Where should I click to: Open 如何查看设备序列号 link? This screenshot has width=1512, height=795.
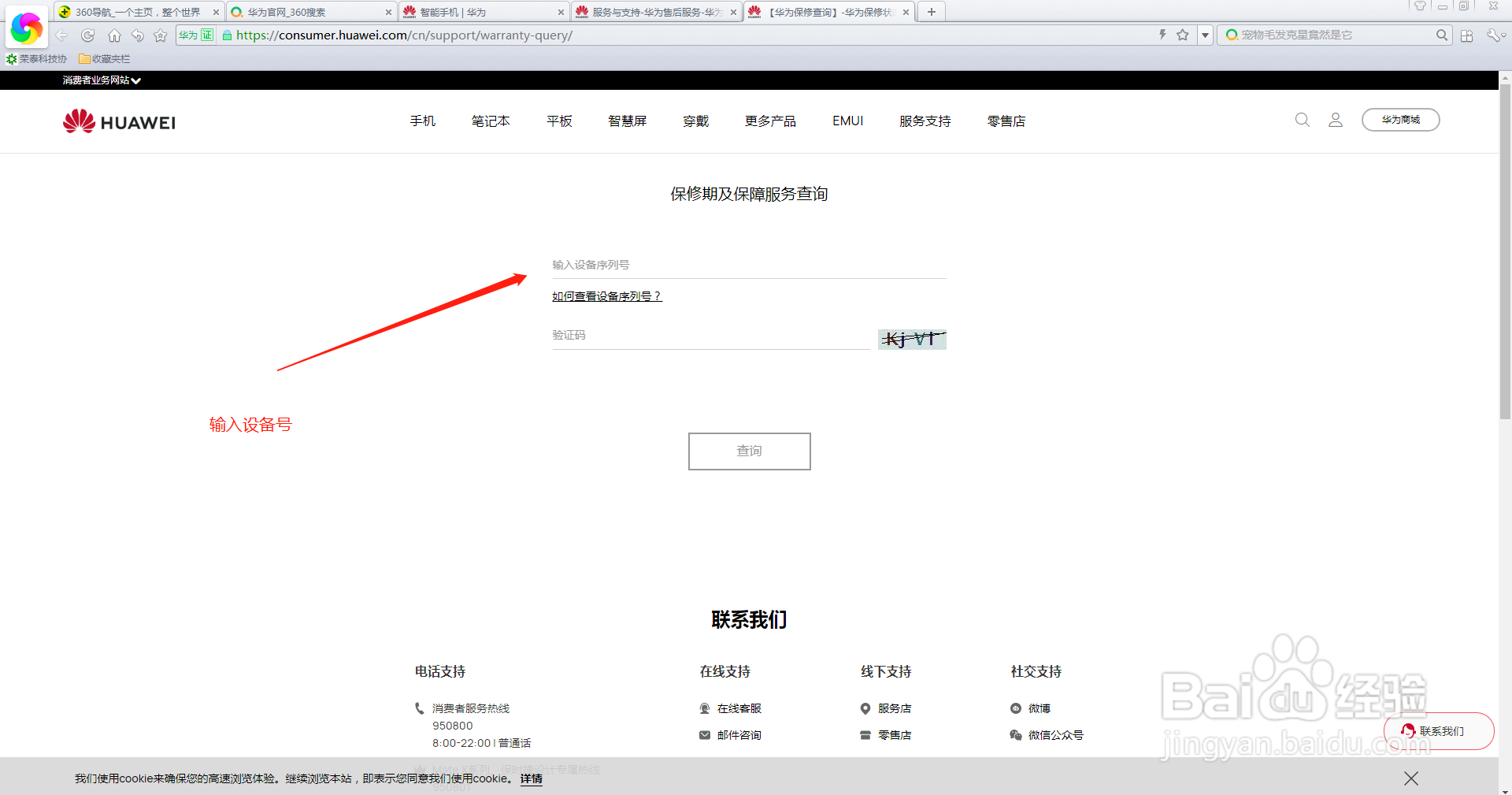click(606, 295)
